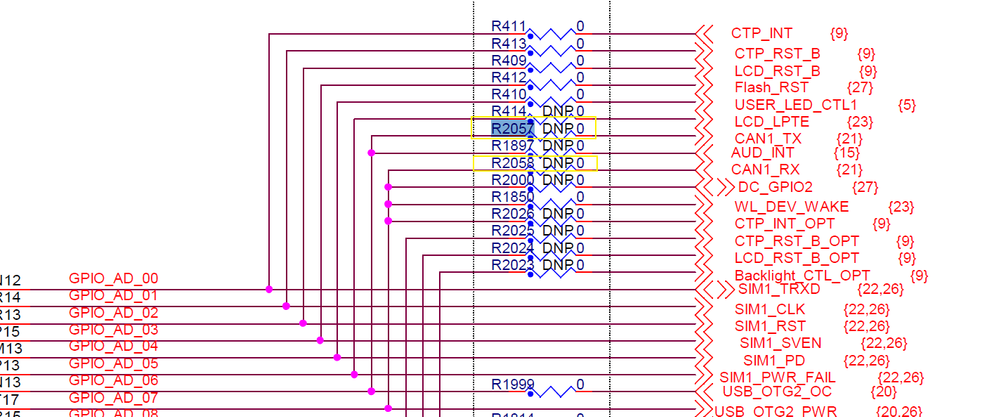
Task: Click the junction dot on the GPIO_AD_00 wire
Action: (x=269, y=289)
